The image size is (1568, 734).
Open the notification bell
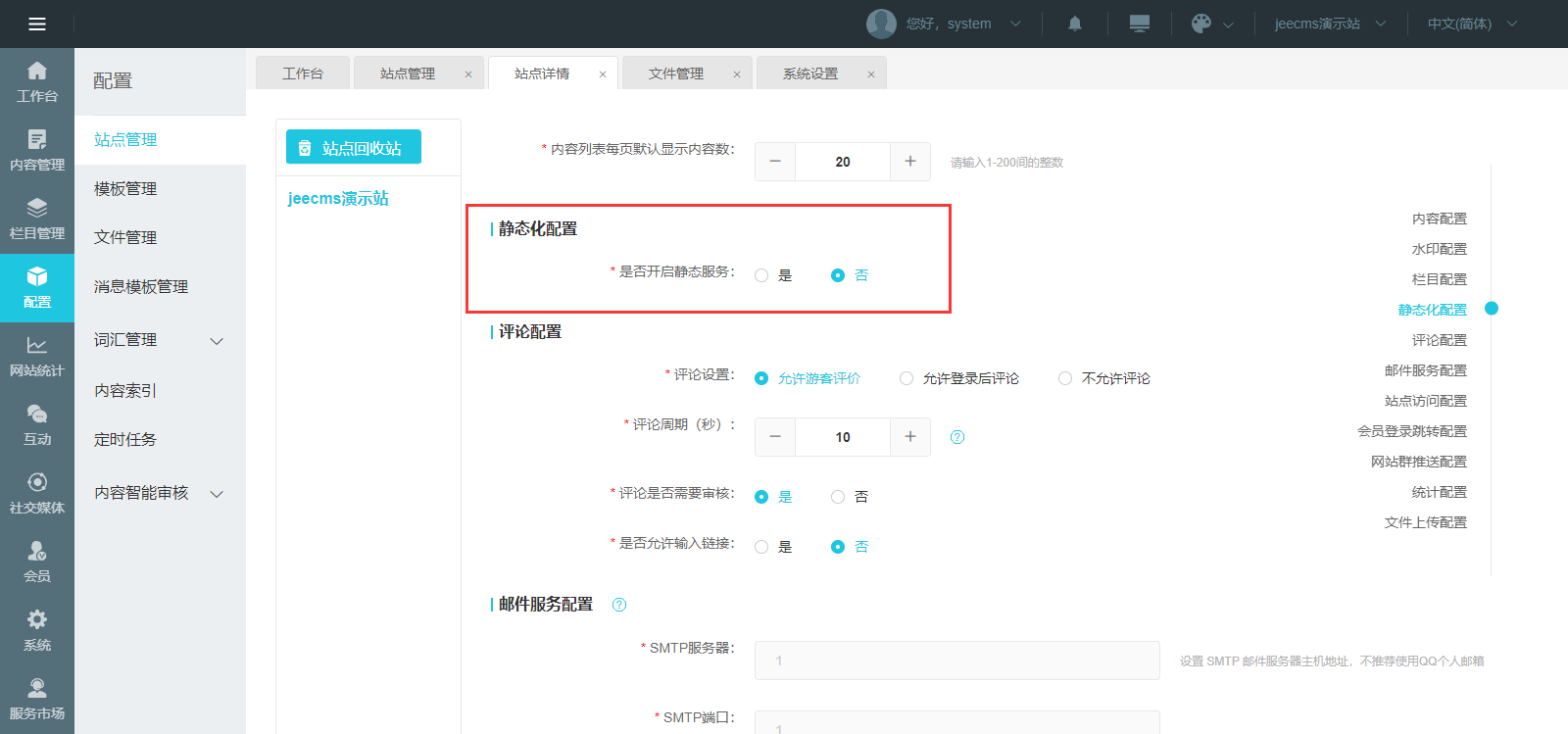[x=1075, y=24]
